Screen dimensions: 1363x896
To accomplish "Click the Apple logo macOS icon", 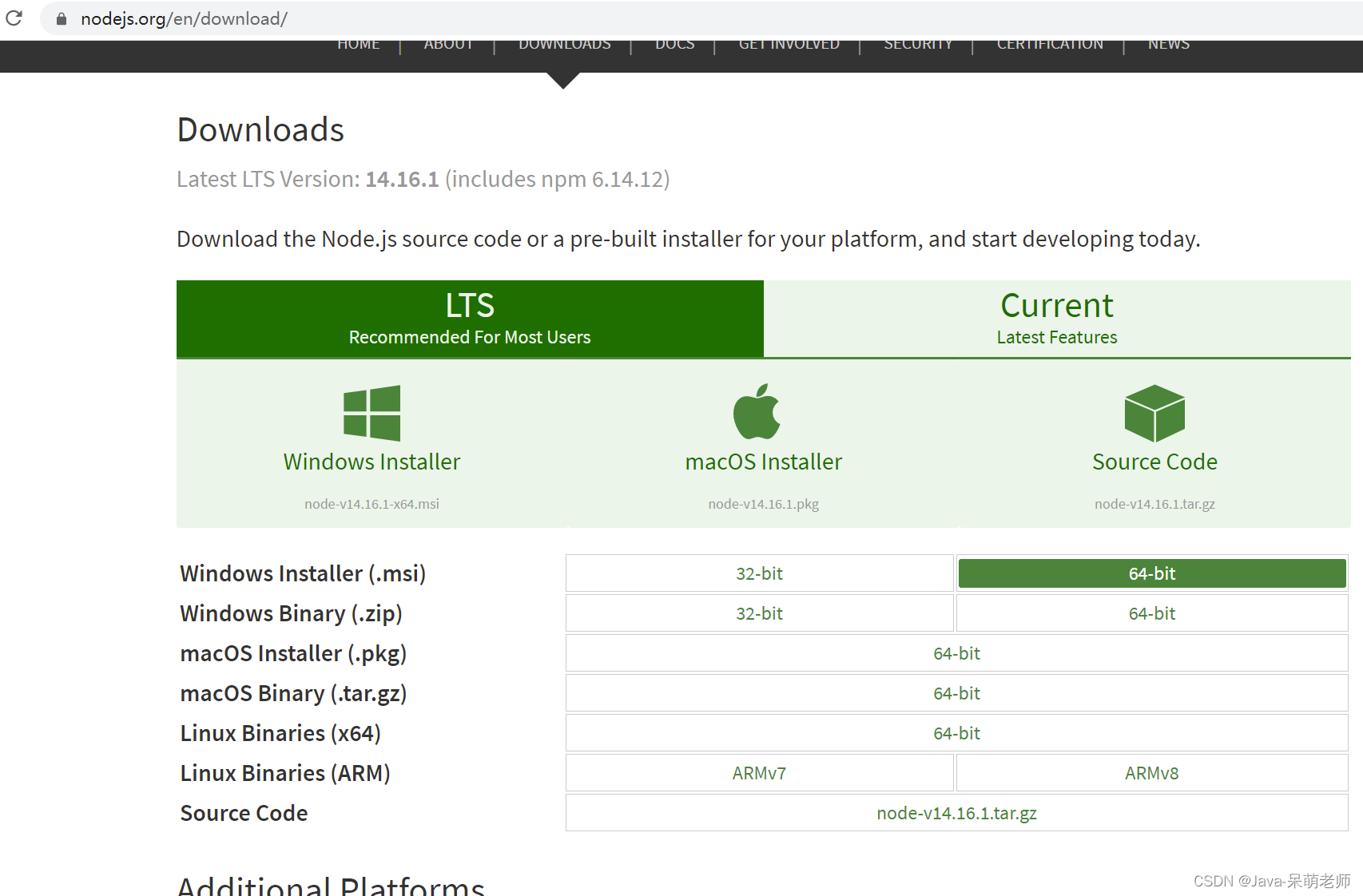I will pos(757,411).
